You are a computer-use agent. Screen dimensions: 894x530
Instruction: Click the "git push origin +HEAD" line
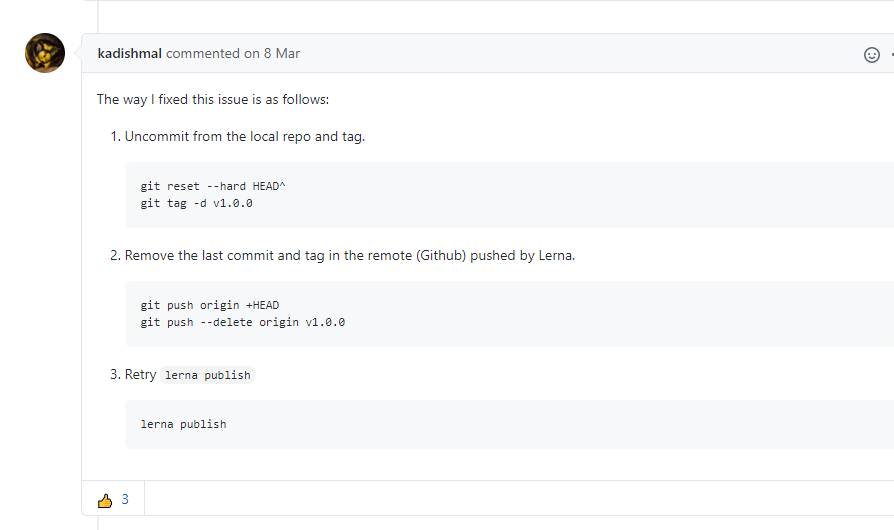point(210,305)
